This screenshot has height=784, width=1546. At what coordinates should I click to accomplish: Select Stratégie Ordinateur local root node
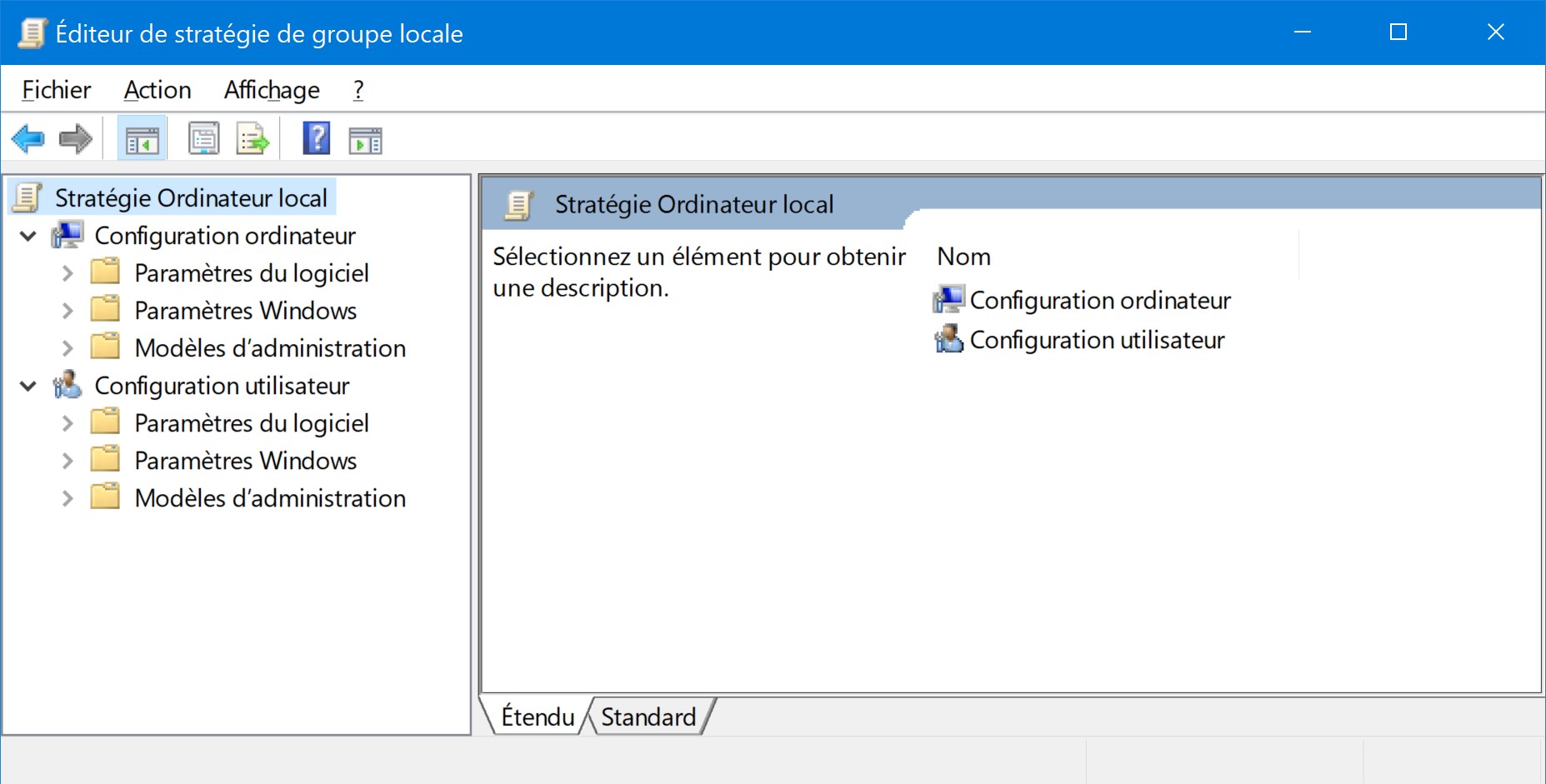click(191, 197)
